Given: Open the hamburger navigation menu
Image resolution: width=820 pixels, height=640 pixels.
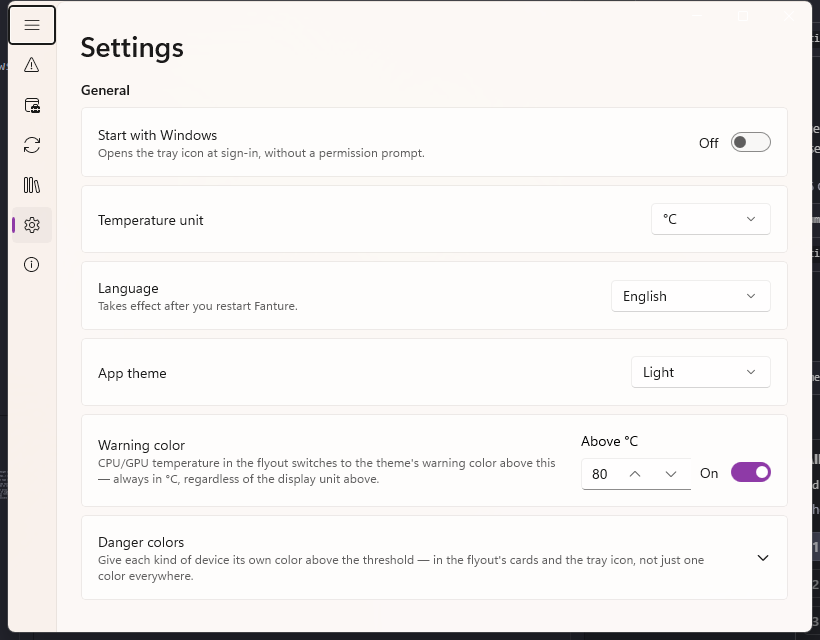Looking at the screenshot, I should (32, 25).
